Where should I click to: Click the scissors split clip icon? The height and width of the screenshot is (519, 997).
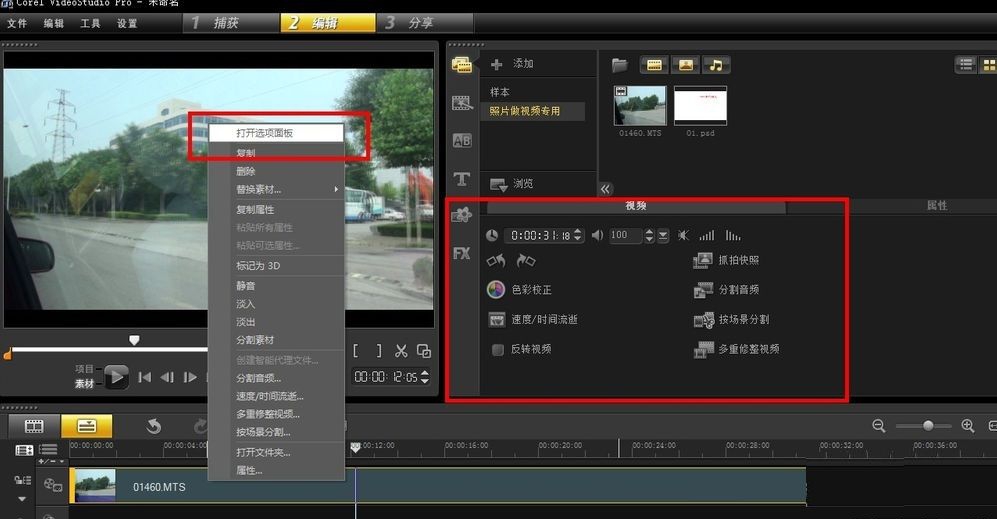point(400,351)
